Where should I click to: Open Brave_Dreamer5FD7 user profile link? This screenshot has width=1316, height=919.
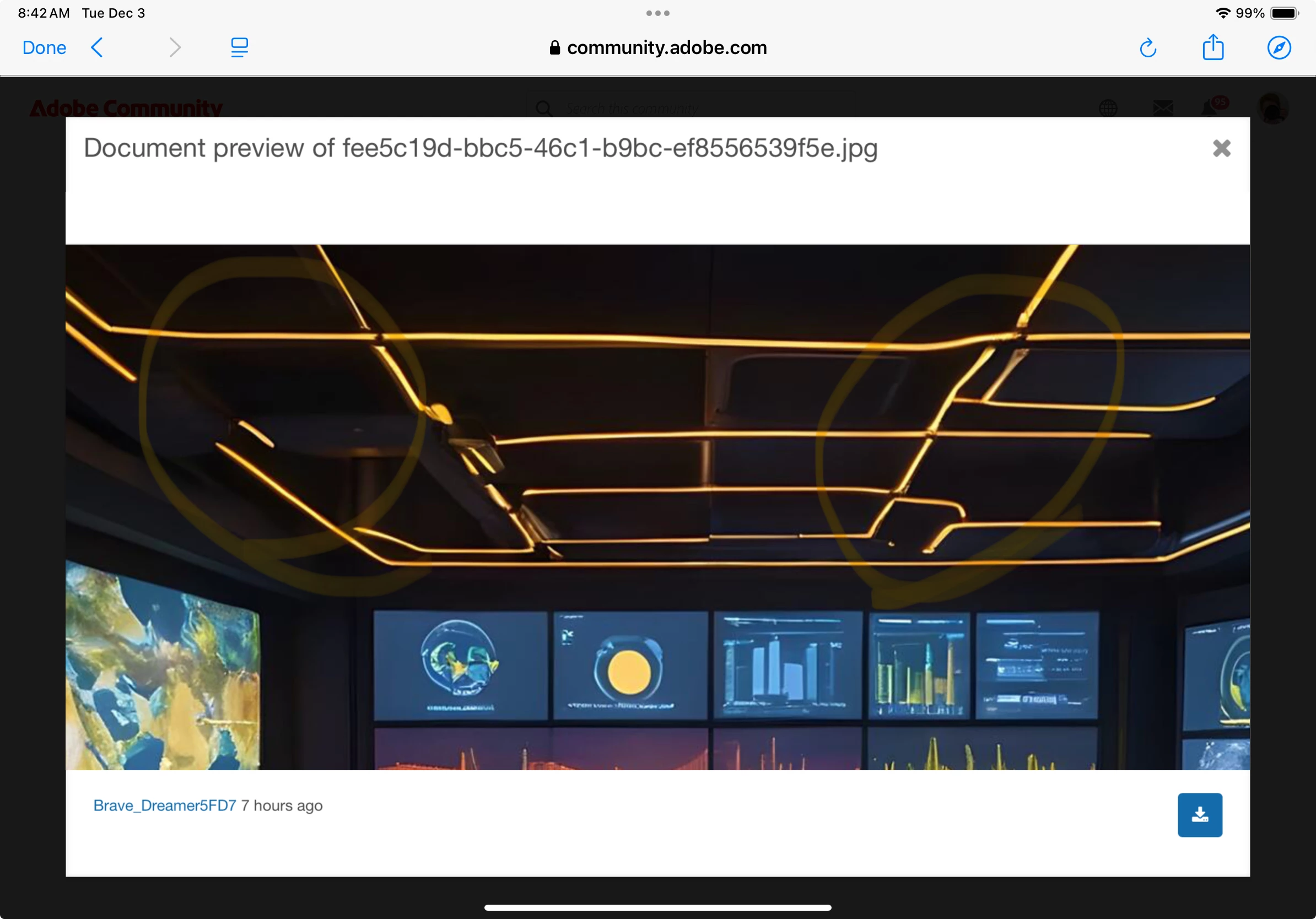[164, 806]
